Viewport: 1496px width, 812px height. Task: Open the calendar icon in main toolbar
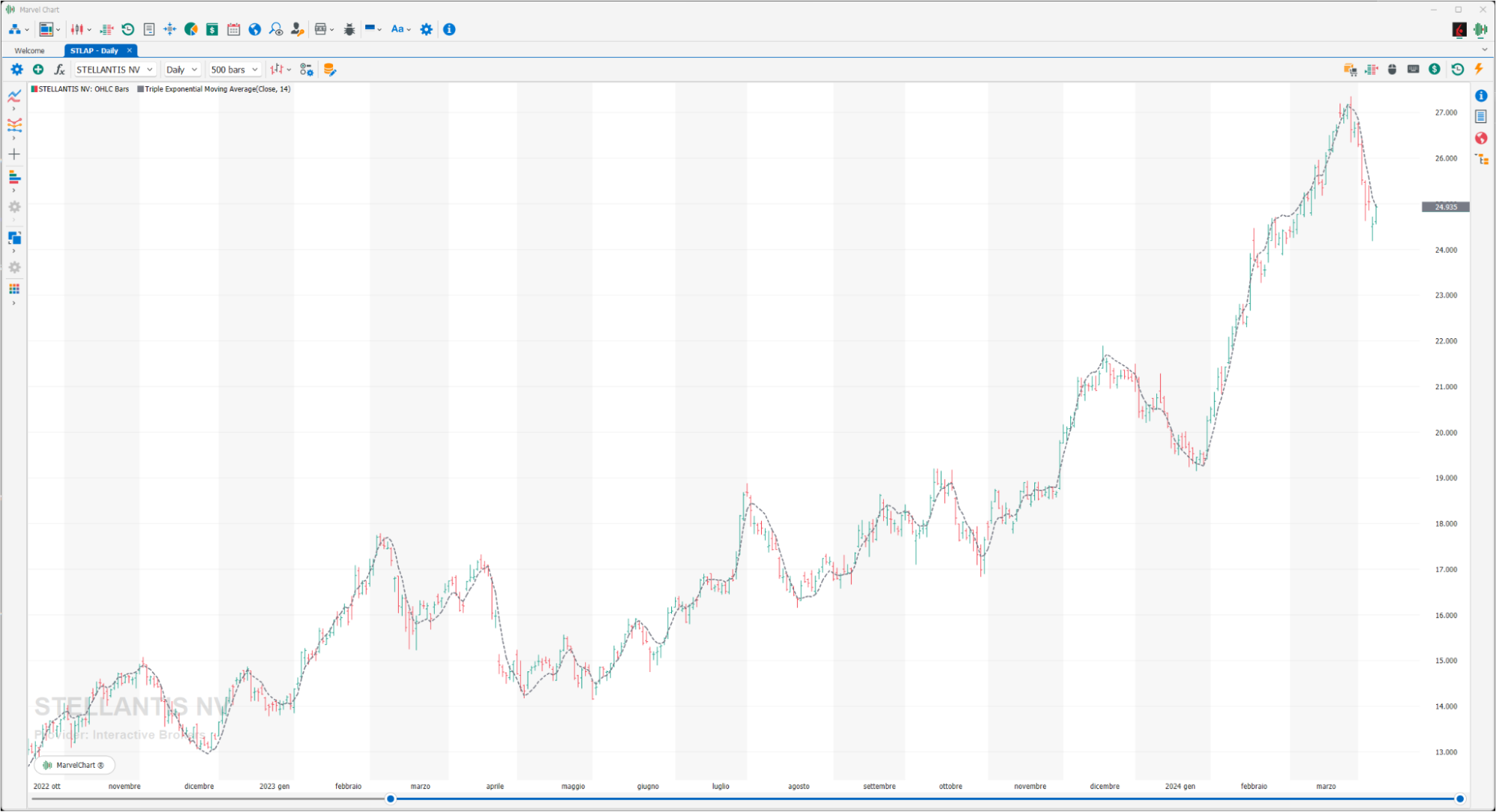(233, 29)
